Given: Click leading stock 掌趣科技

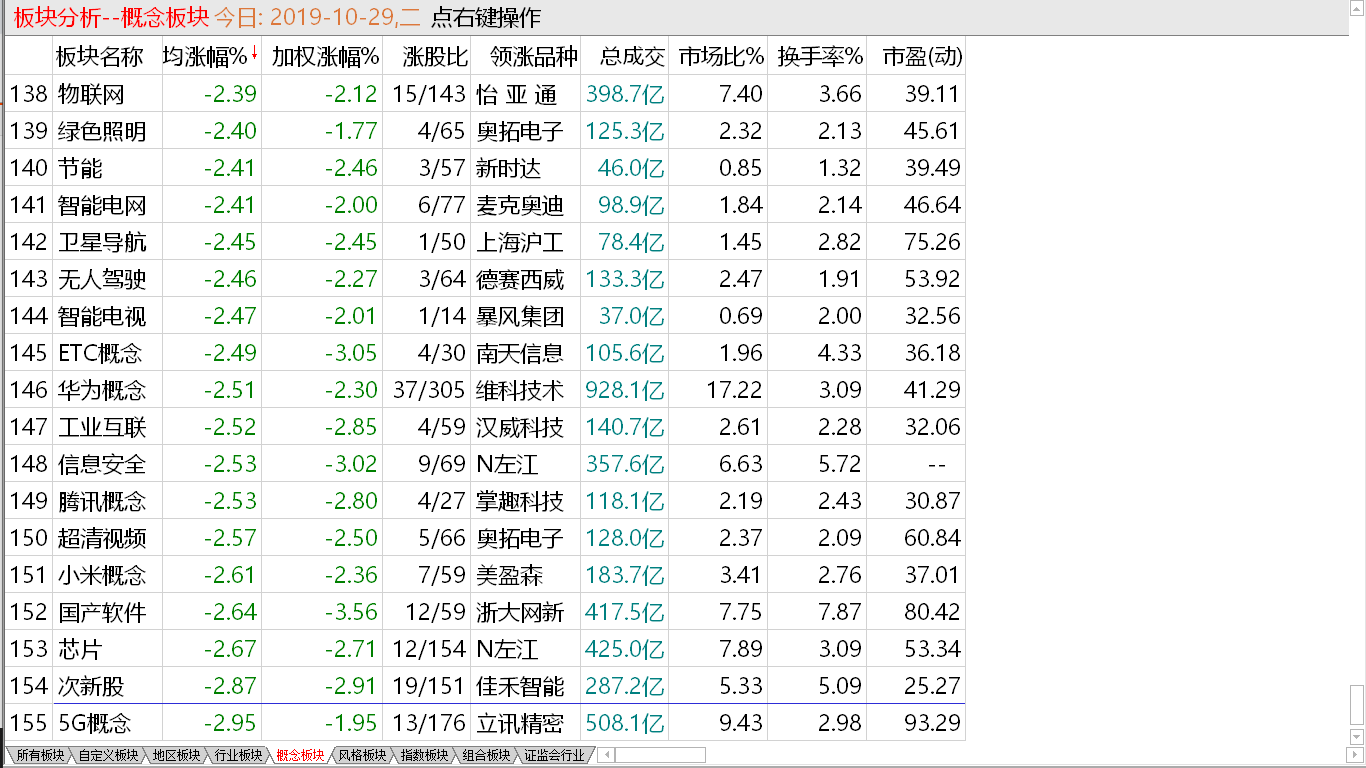Looking at the screenshot, I should [521, 501].
